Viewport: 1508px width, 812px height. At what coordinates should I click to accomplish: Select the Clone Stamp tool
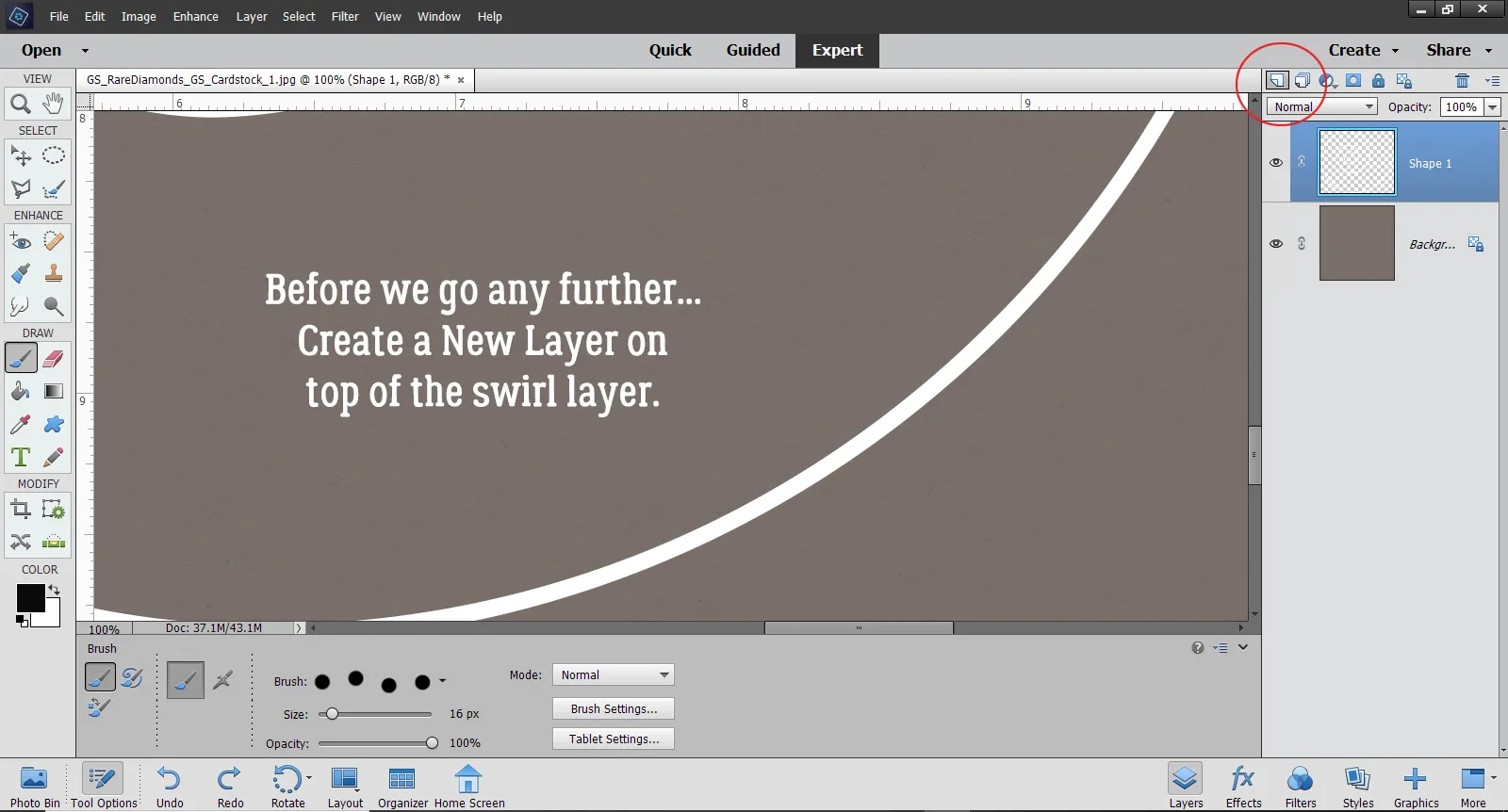pyautogui.click(x=54, y=274)
